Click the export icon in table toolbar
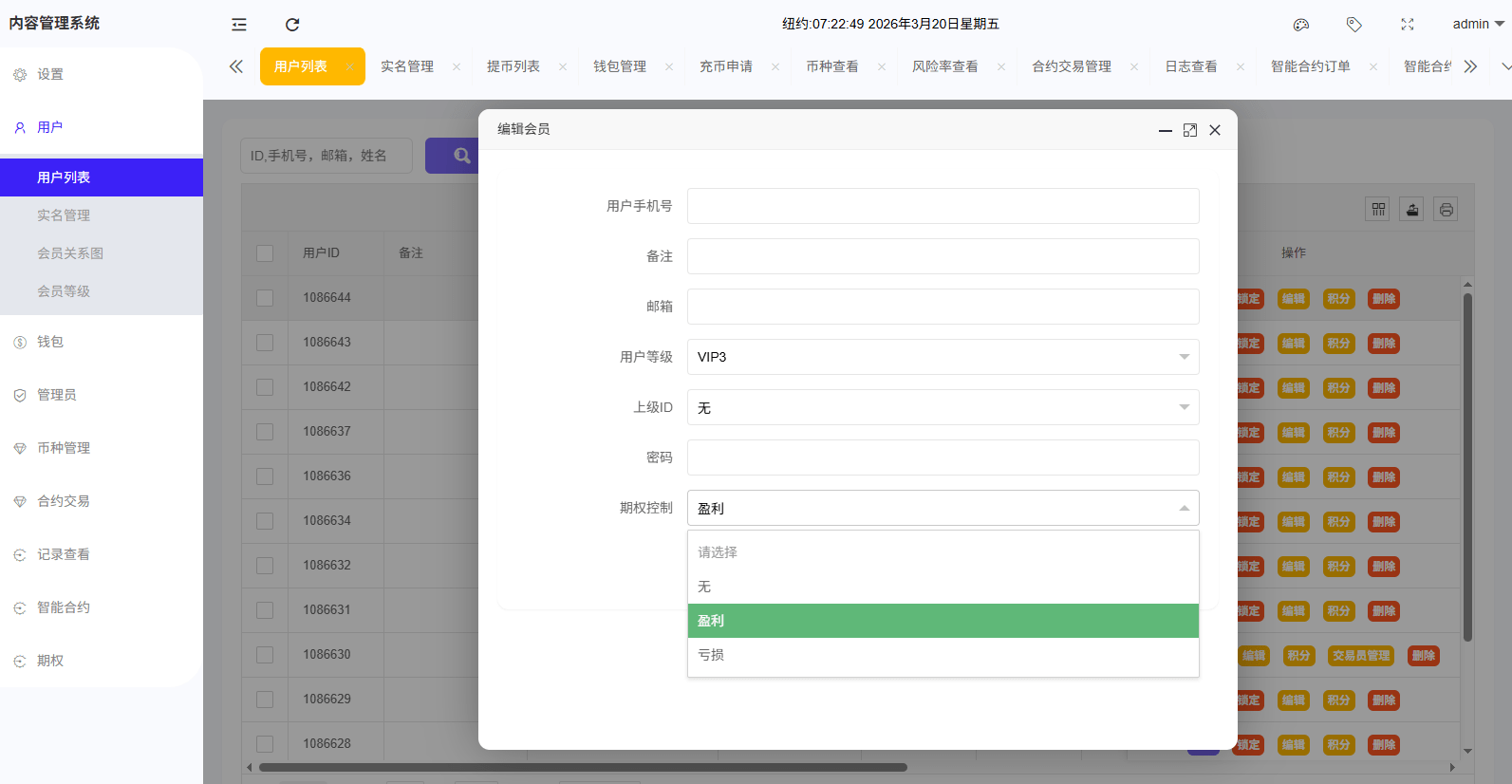 pyautogui.click(x=1412, y=210)
